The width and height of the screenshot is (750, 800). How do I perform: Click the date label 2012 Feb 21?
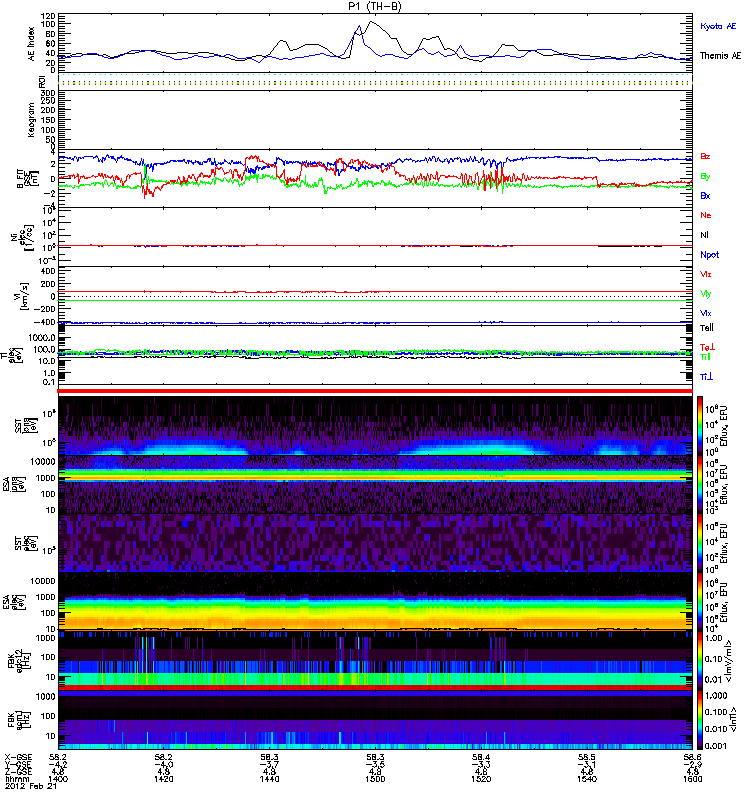coord(31,787)
